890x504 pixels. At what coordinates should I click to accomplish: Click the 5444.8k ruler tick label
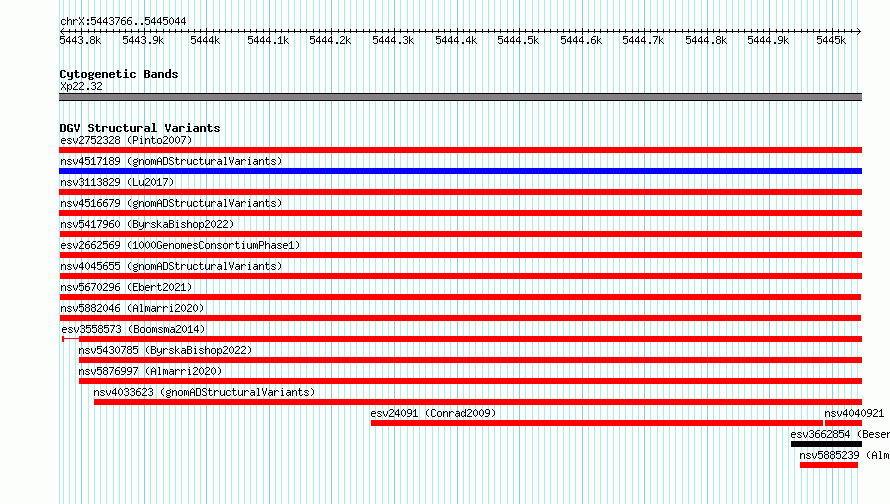pos(706,40)
